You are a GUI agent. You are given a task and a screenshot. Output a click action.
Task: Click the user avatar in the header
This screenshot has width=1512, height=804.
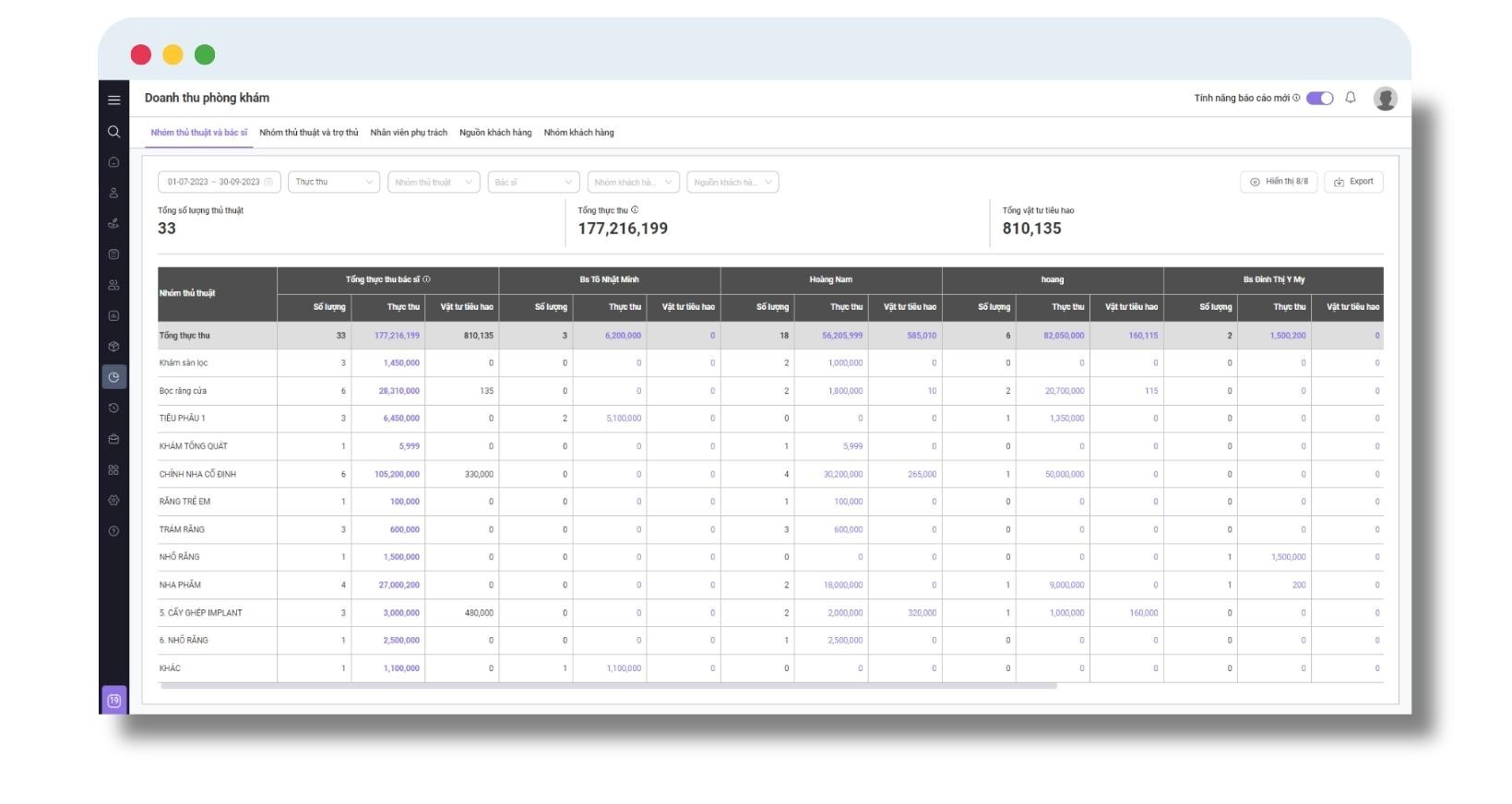1385,98
